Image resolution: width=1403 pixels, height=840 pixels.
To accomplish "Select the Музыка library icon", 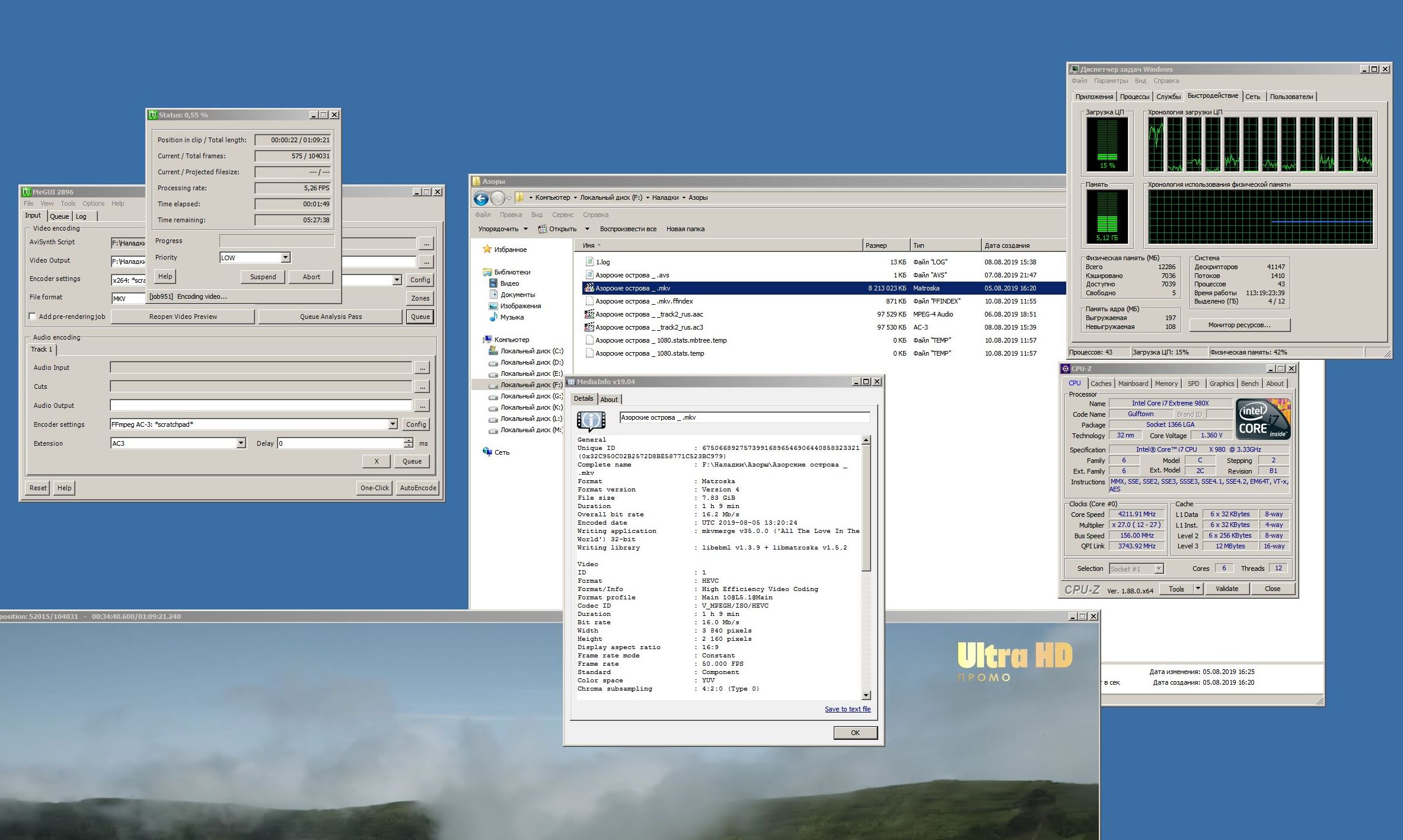I will tap(493, 317).
